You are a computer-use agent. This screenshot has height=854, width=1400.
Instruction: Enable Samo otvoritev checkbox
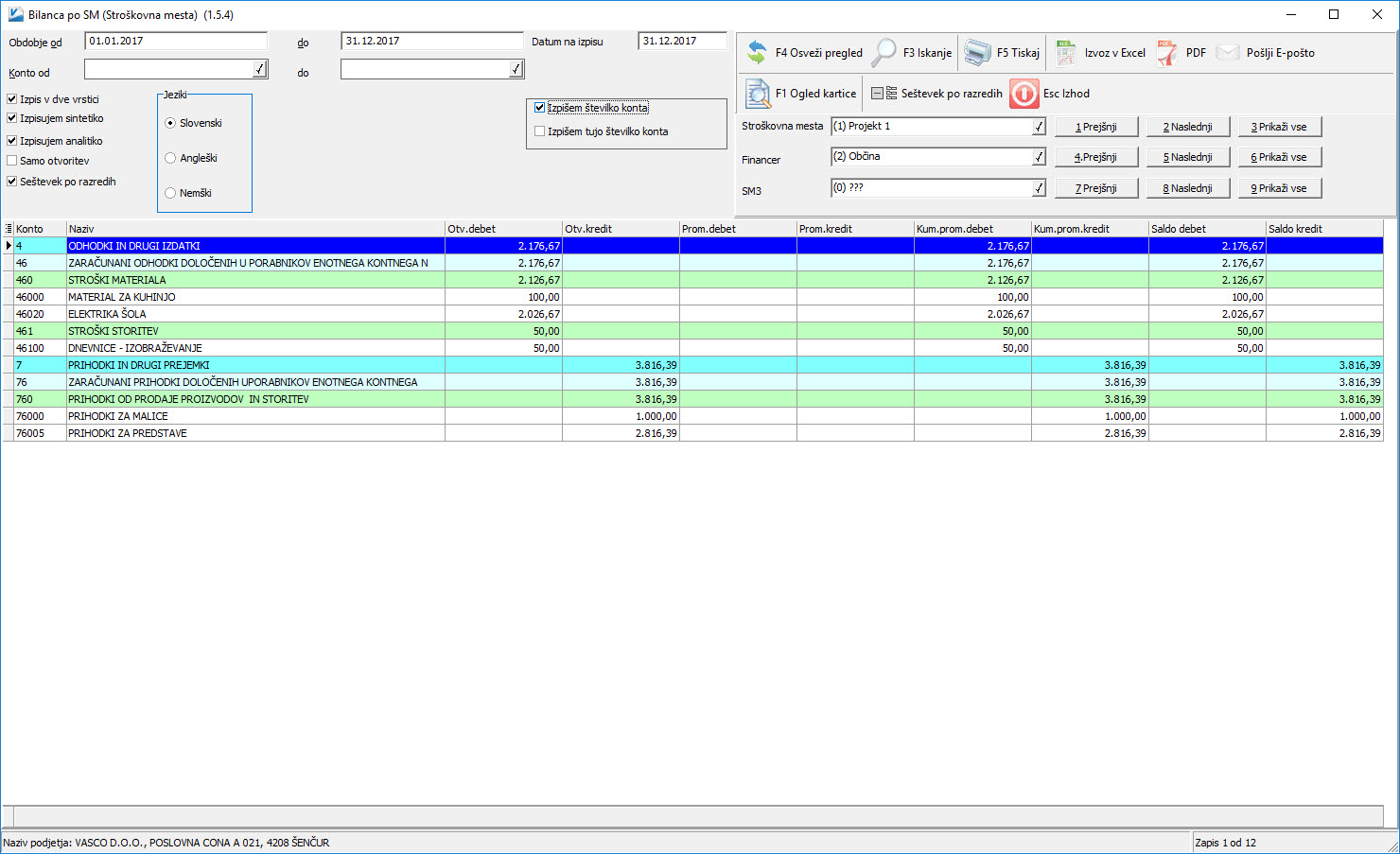tap(12, 161)
